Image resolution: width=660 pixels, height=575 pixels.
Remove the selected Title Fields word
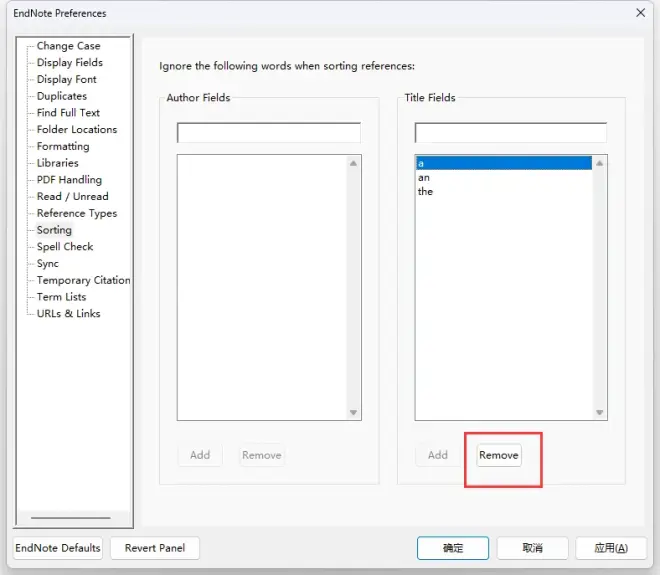tap(499, 455)
